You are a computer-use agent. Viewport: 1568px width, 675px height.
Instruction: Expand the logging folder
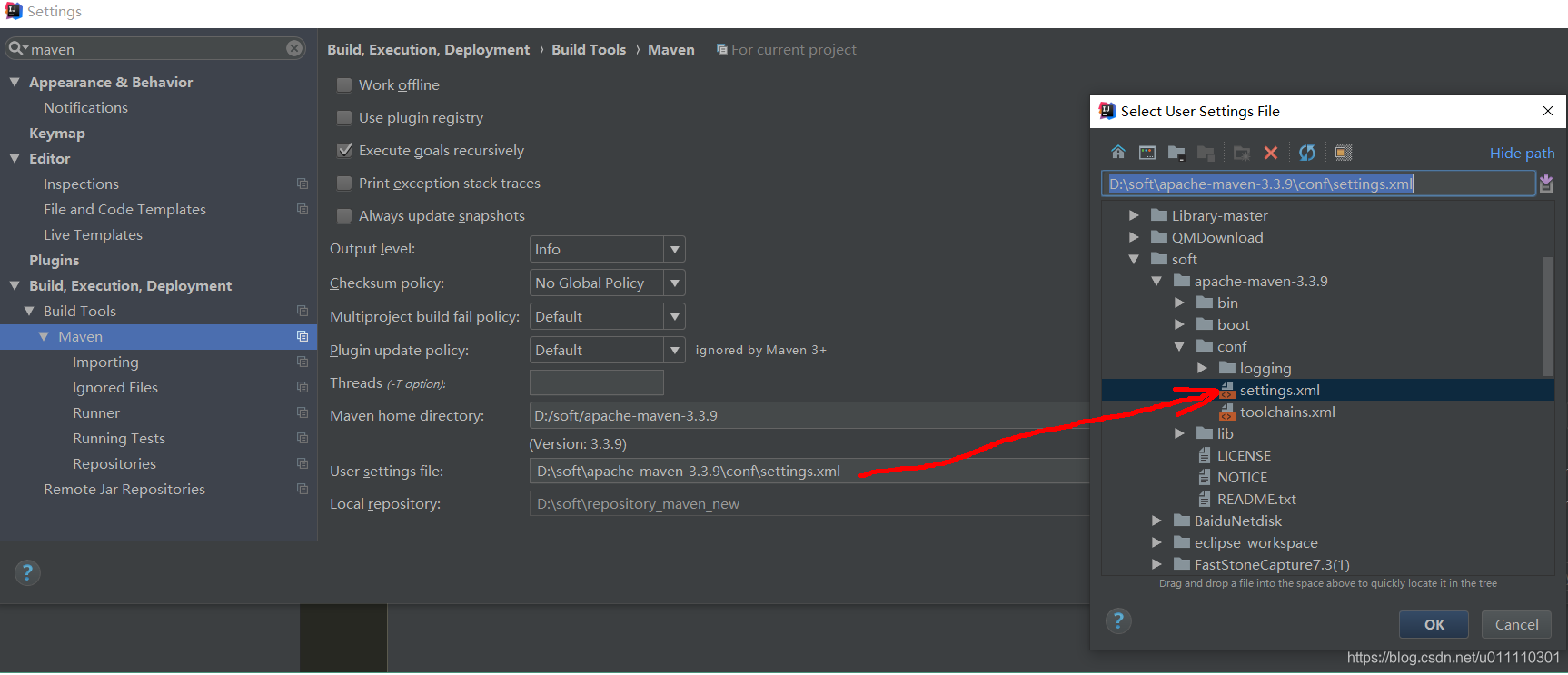coord(1202,368)
